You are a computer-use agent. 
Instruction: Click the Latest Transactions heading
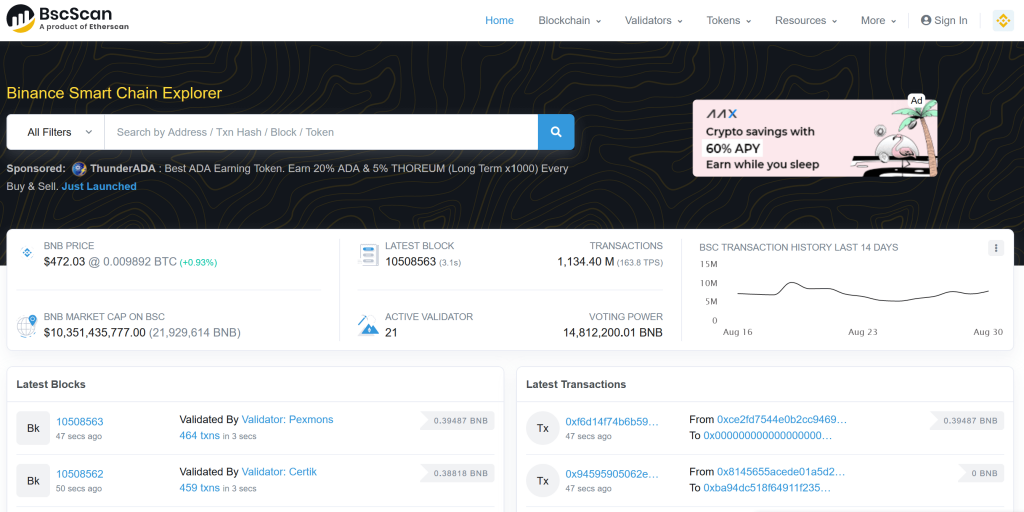tap(576, 384)
